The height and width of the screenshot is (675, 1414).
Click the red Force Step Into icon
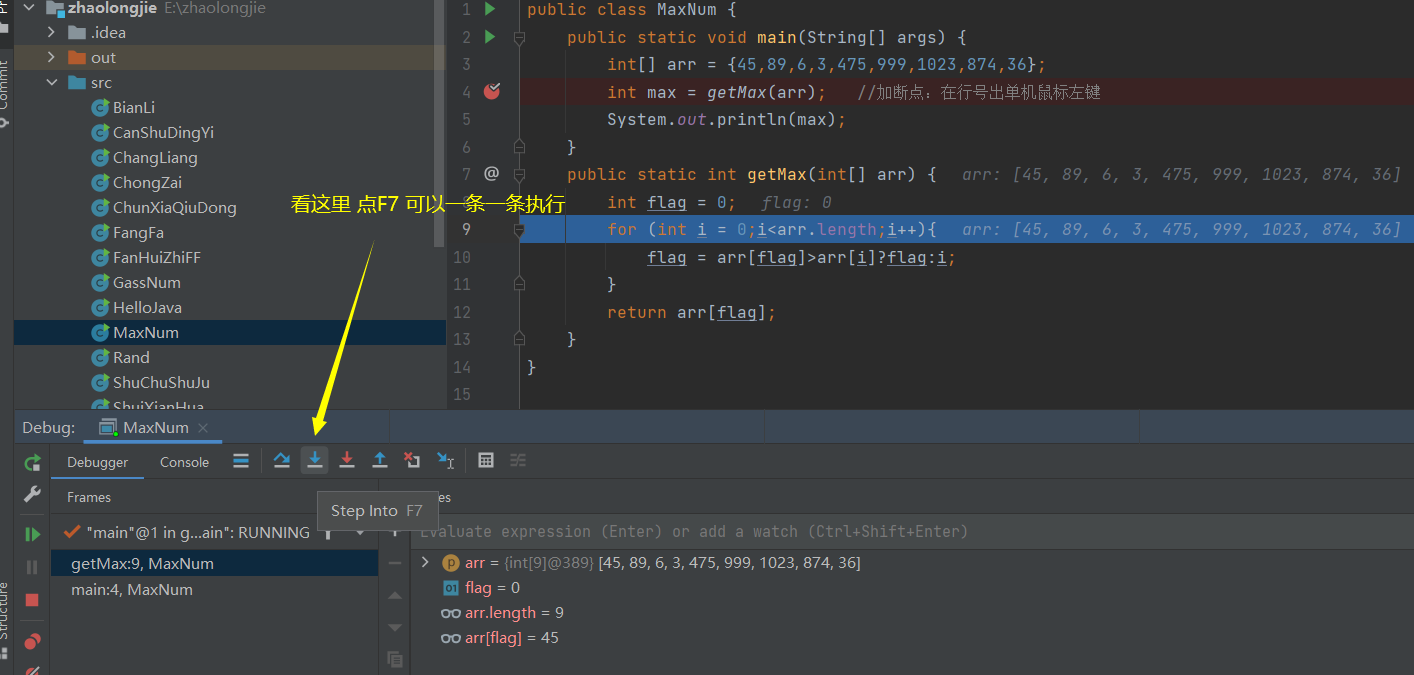pos(347,460)
